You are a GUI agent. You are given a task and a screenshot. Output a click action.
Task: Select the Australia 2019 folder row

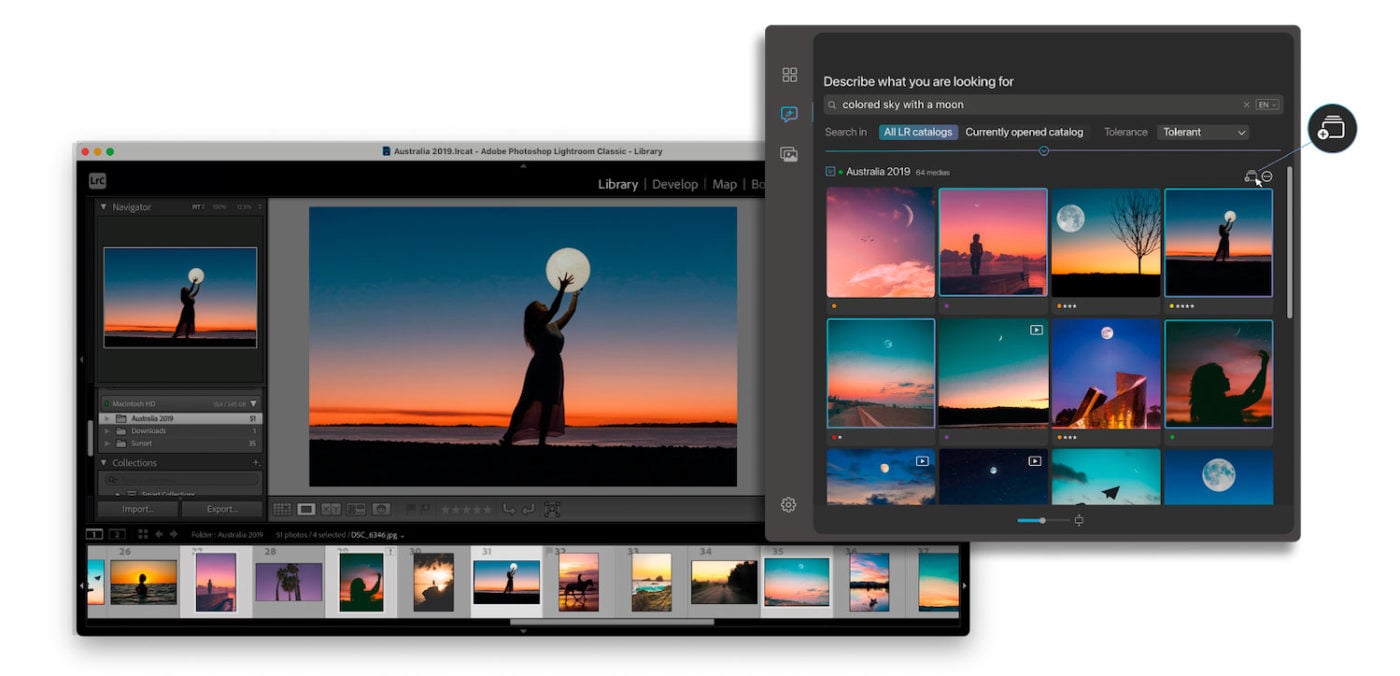coord(180,418)
